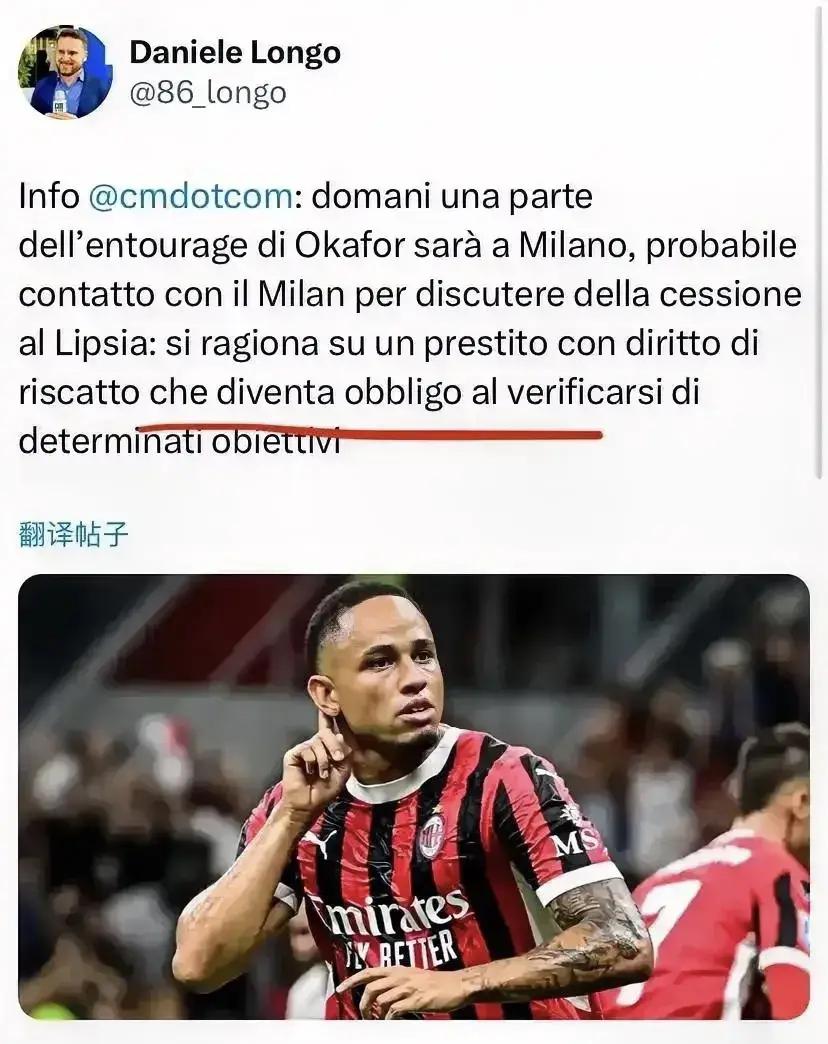Screen dimensions: 828x1044
Task: Click the red underline annotation below the text
Action: [x=369, y=433]
